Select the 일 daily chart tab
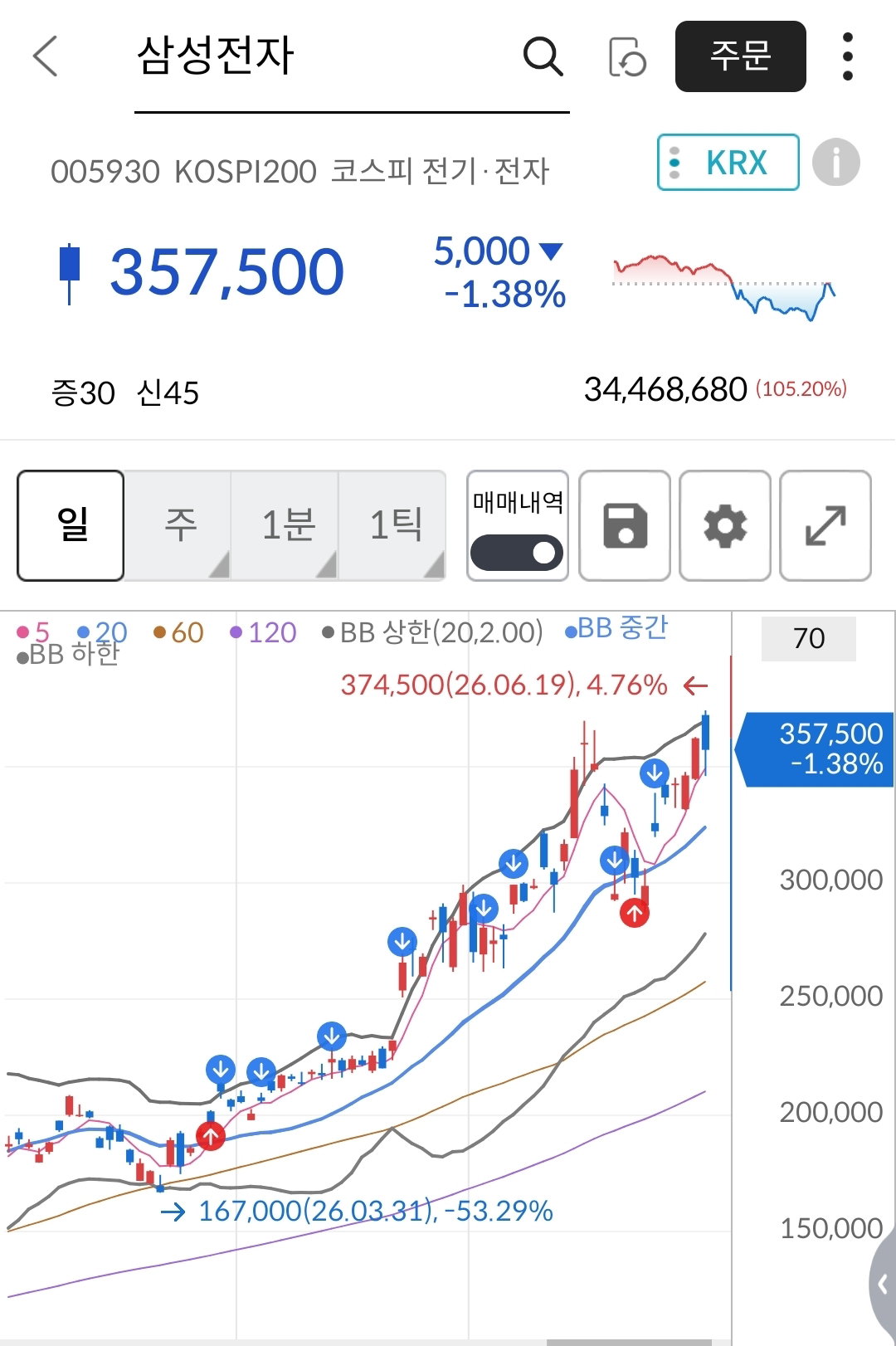 (x=71, y=525)
